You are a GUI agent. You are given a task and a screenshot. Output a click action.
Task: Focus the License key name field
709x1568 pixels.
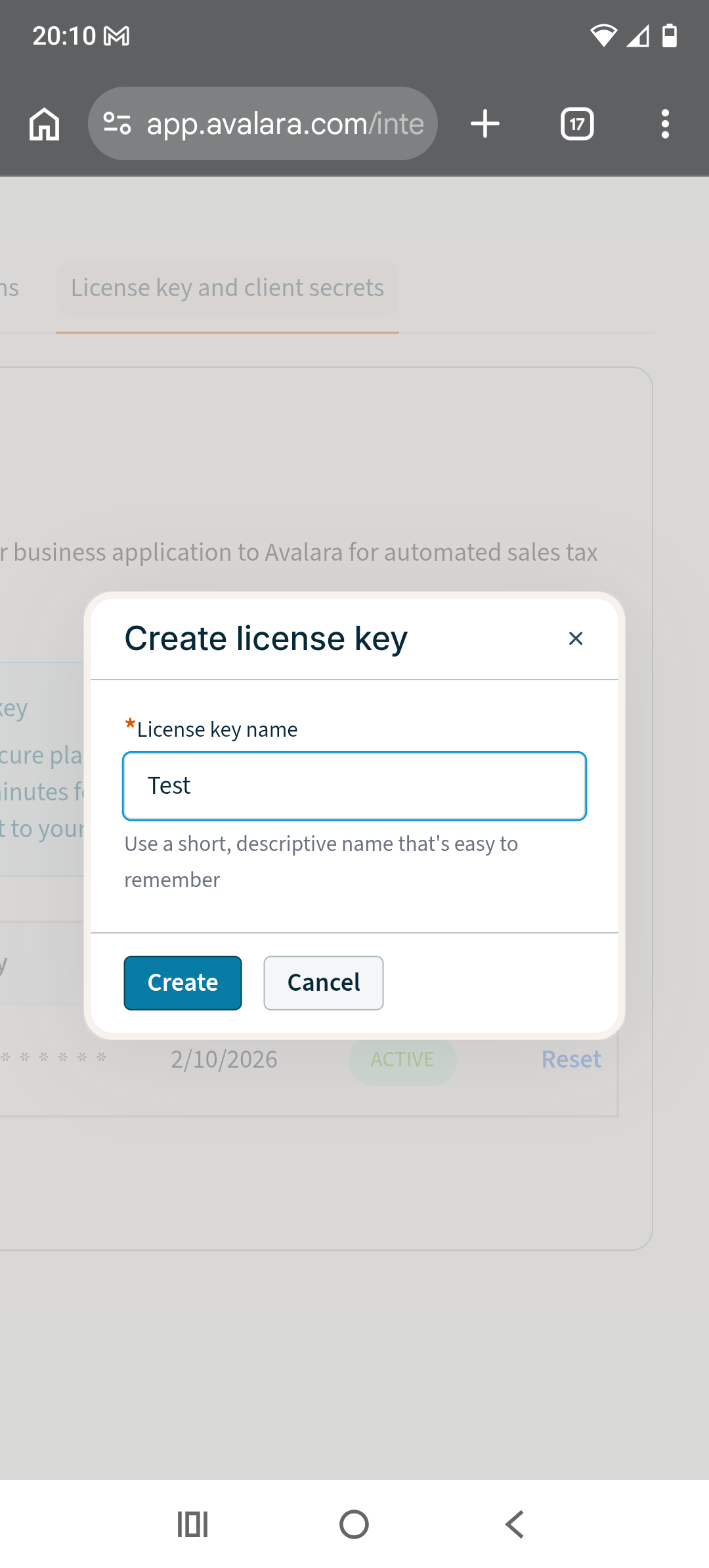point(354,786)
